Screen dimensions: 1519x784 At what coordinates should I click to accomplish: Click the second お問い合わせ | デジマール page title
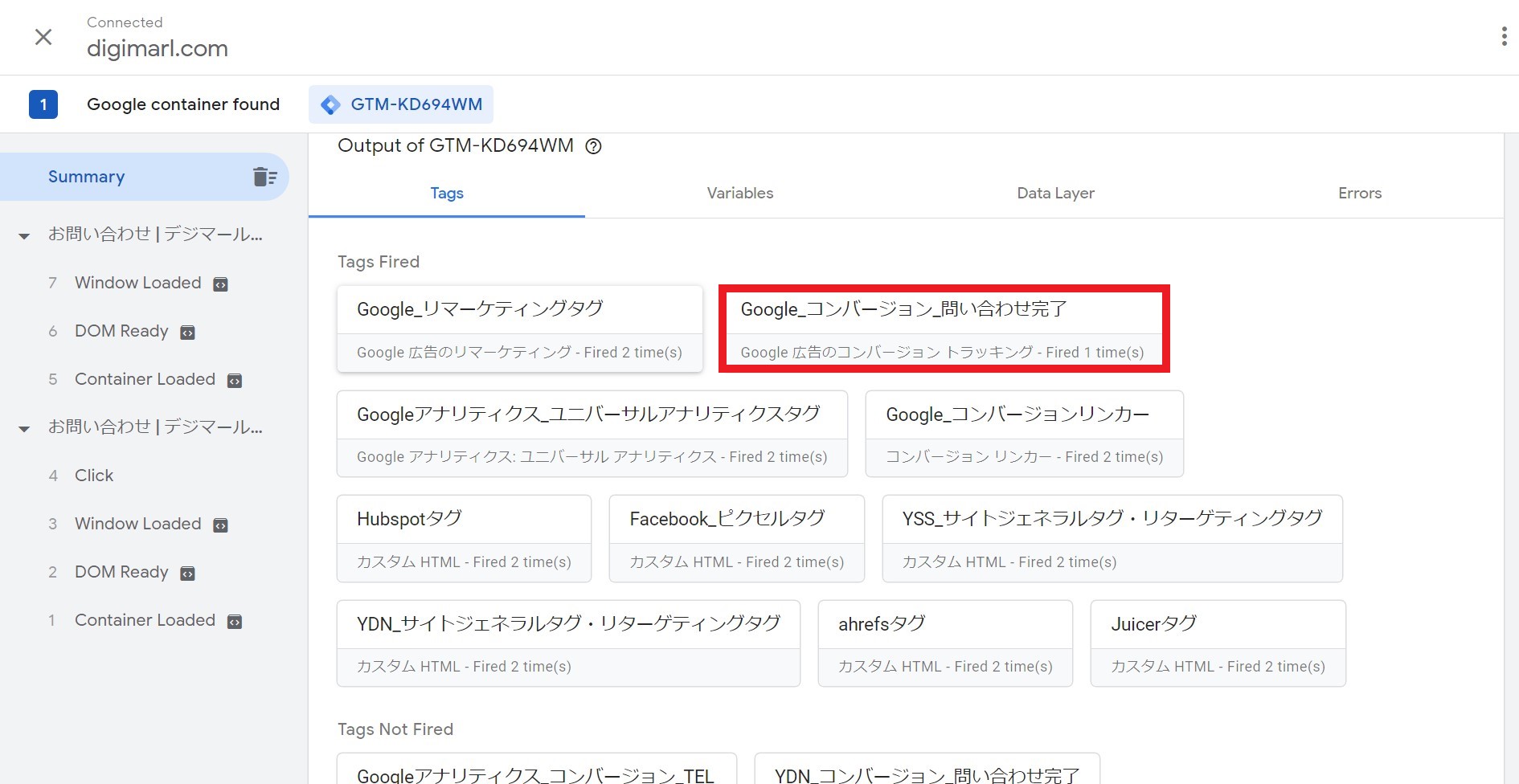point(155,427)
